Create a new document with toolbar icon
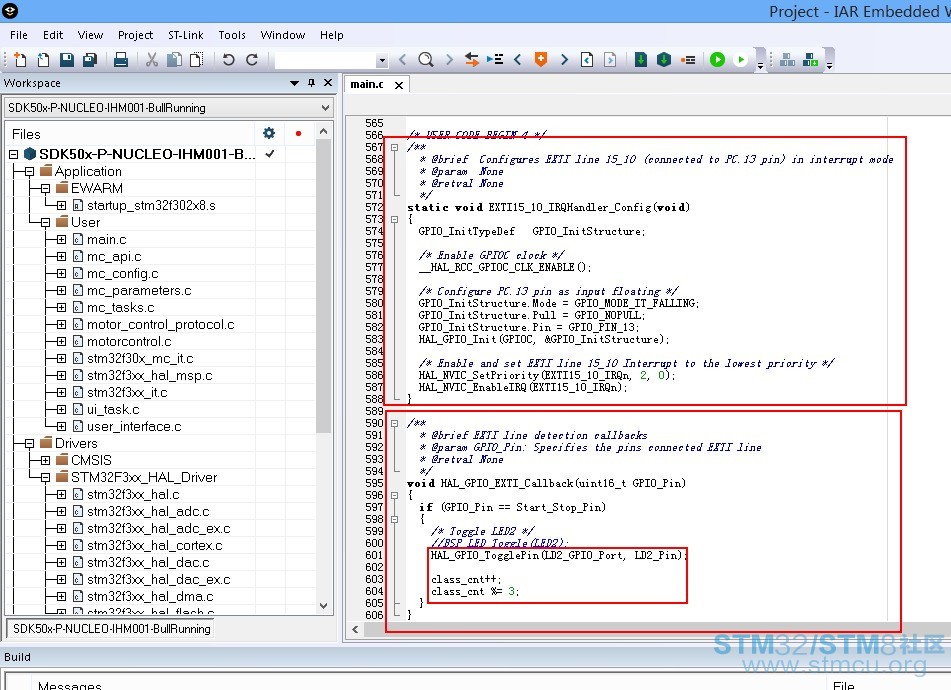The height and width of the screenshot is (690, 951). (x=20, y=59)
